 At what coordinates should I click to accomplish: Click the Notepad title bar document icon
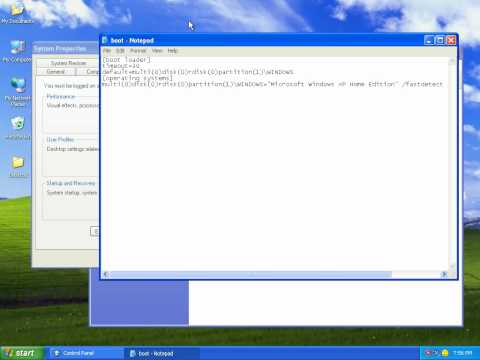point(105,40)
